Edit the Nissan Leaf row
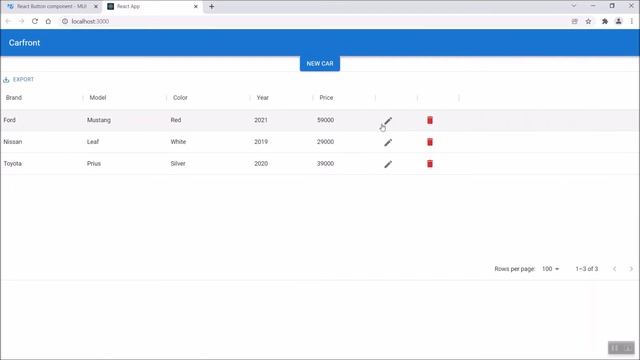 point(388,142)
